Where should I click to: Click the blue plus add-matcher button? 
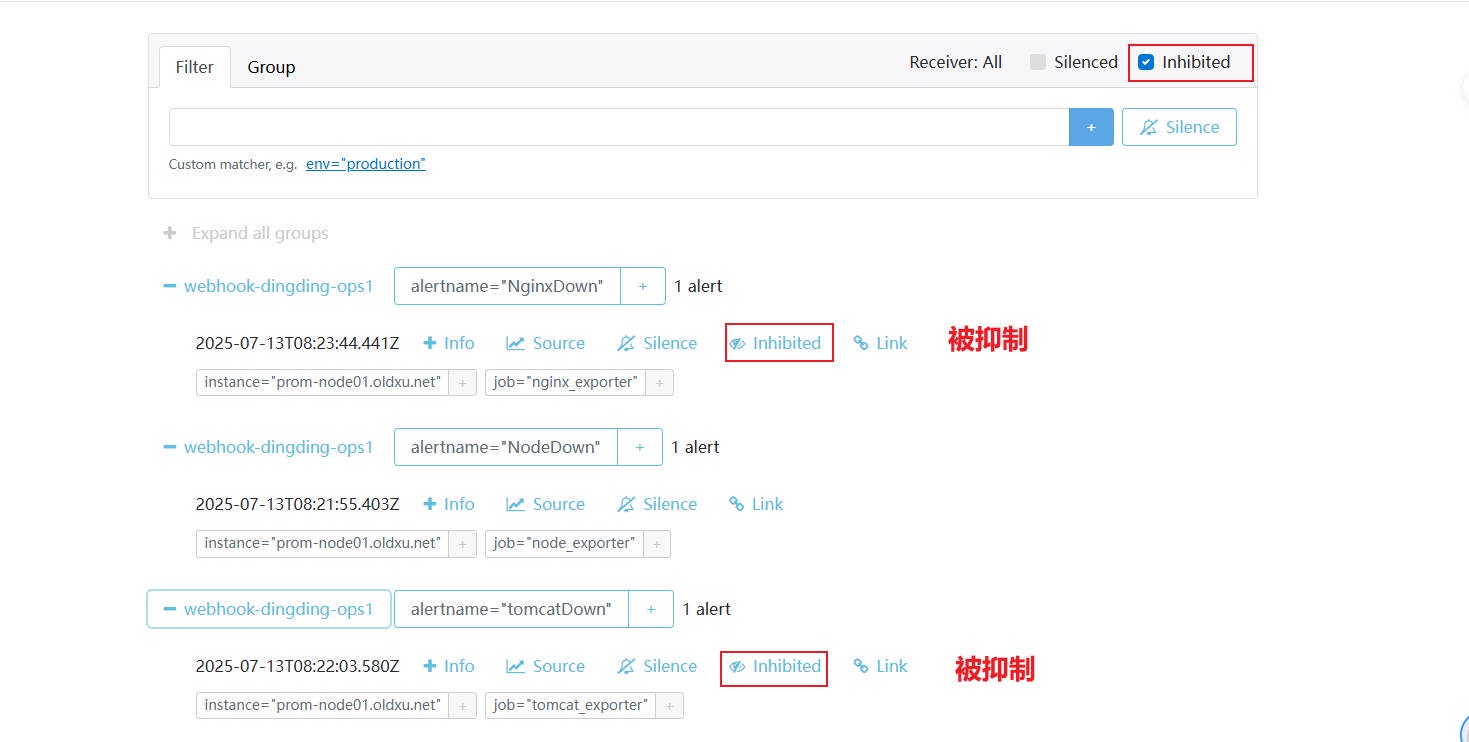[1091, 127]
